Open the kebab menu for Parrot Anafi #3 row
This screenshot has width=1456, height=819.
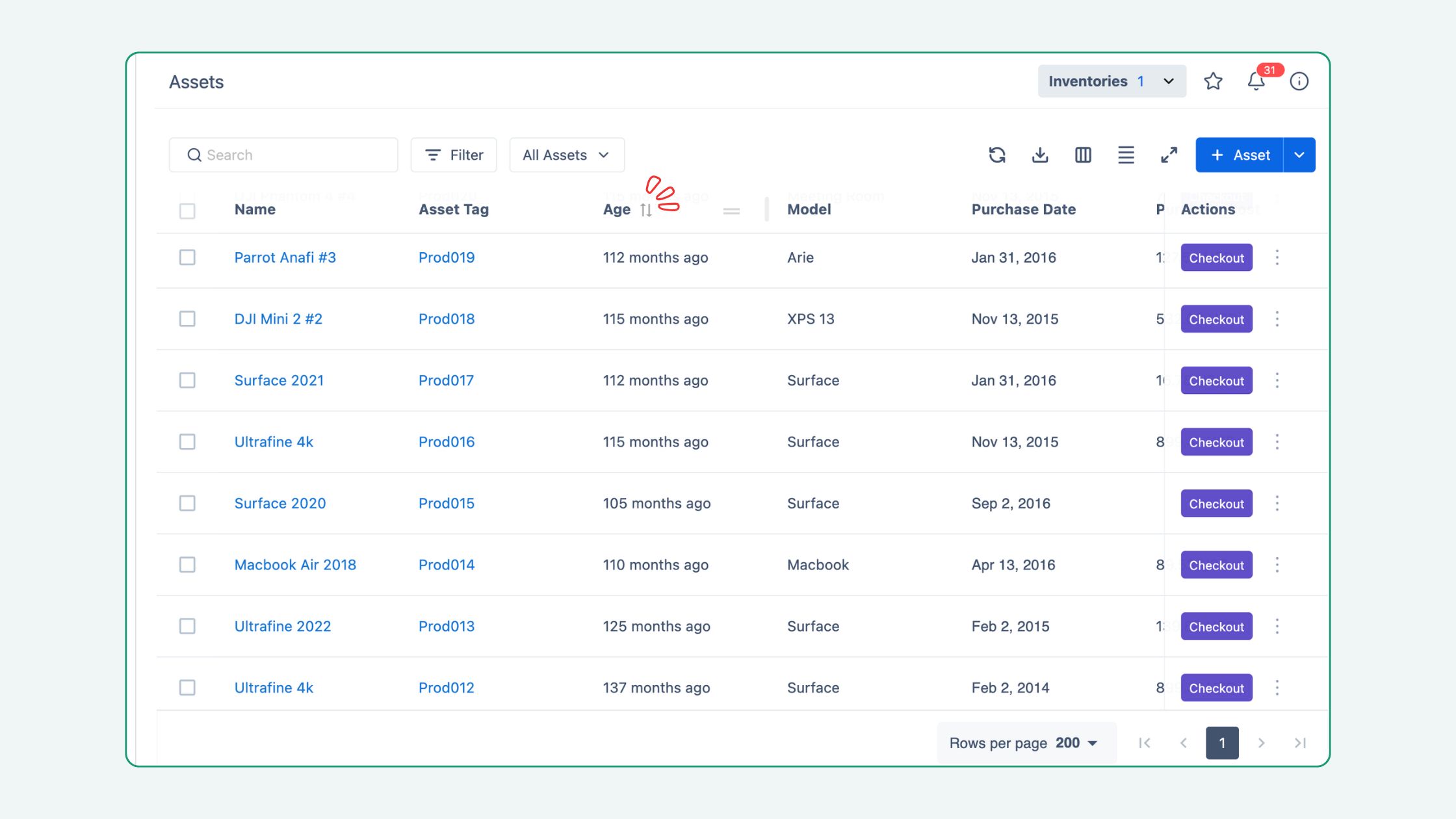1277,257
